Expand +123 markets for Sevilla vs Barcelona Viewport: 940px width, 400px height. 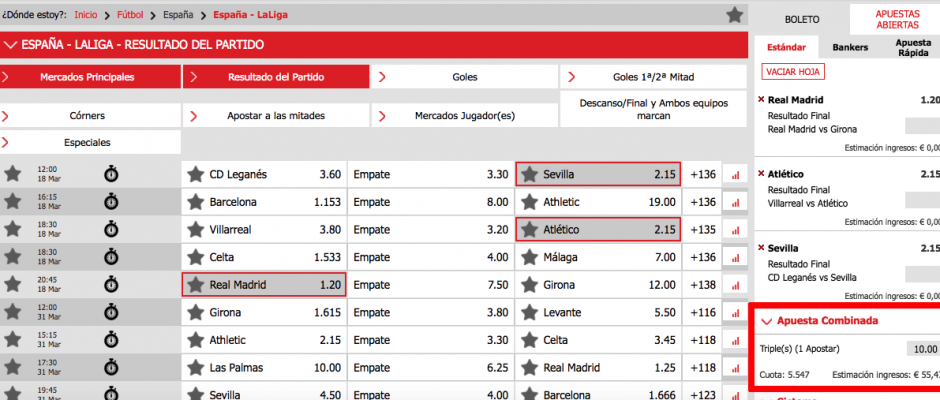click(x=703, y=395)
